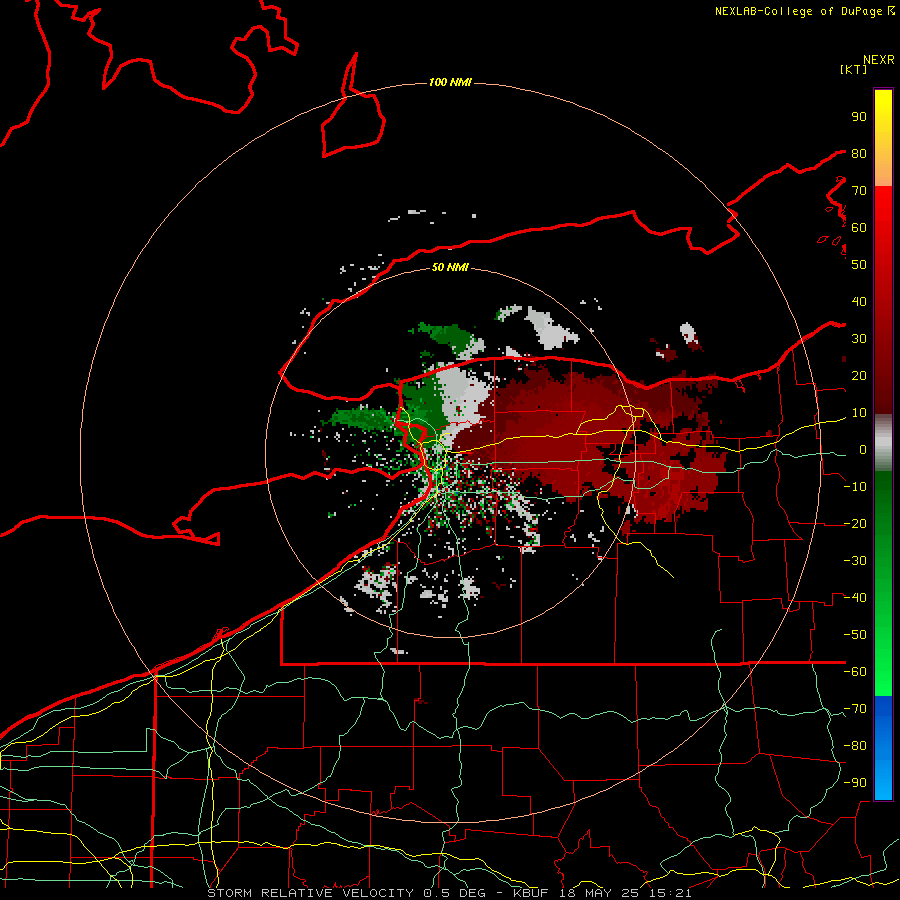Pick the gray zero-velocity color bar segment

pos(883,443)
